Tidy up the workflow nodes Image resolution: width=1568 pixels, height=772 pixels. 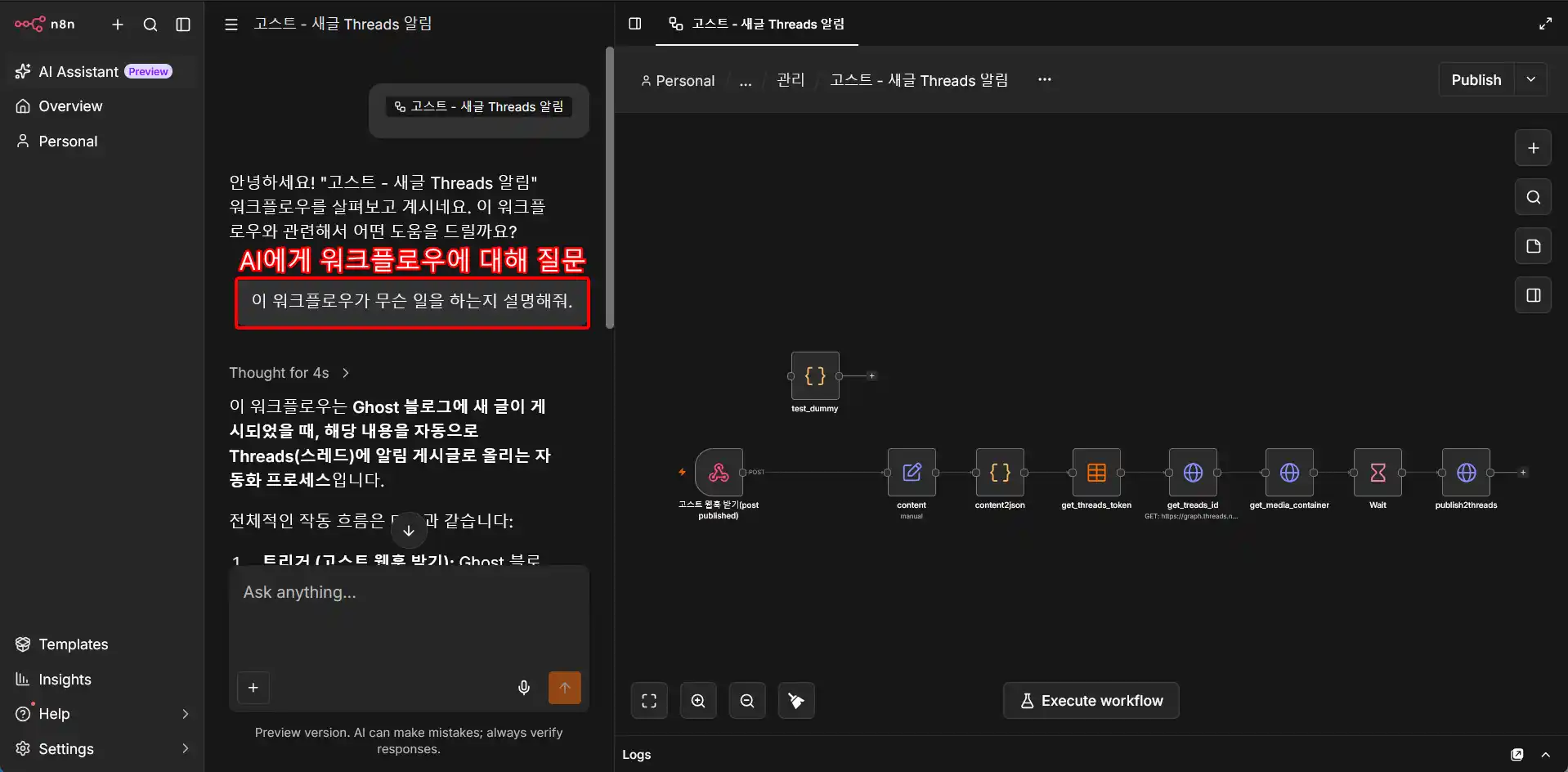tap(796, 701)
